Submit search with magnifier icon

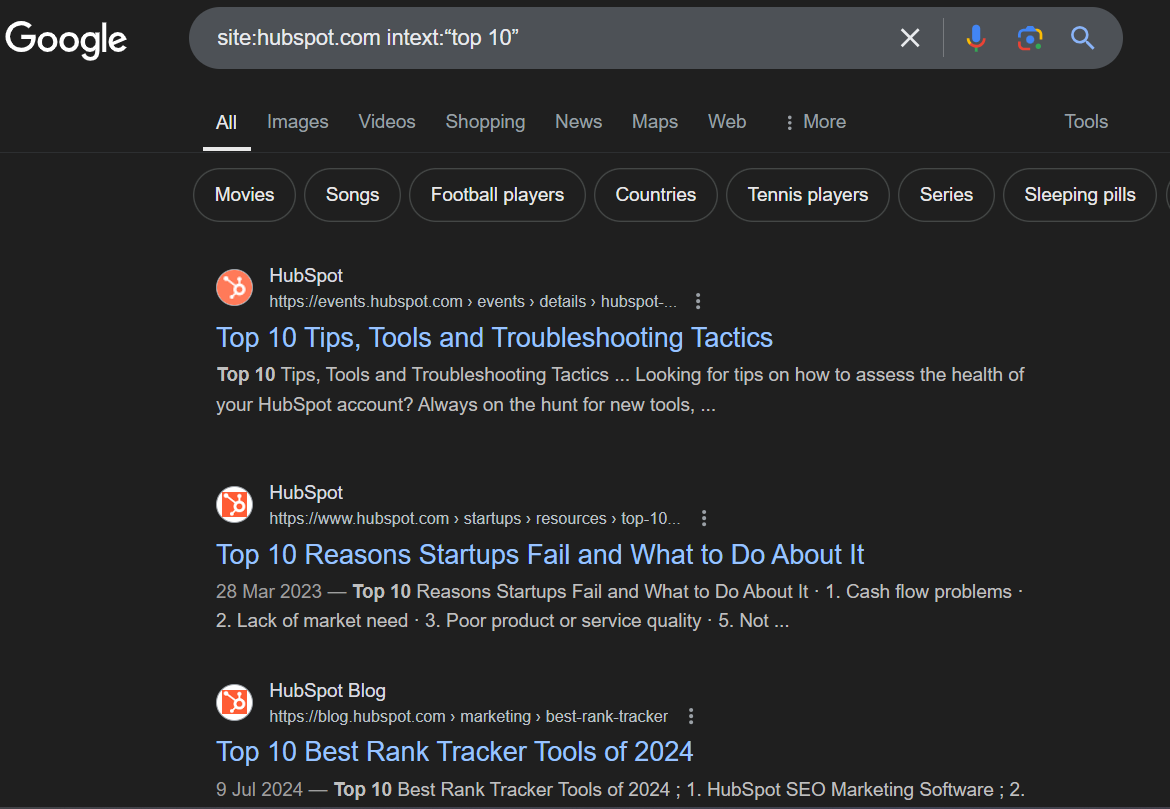point(1082,38)
